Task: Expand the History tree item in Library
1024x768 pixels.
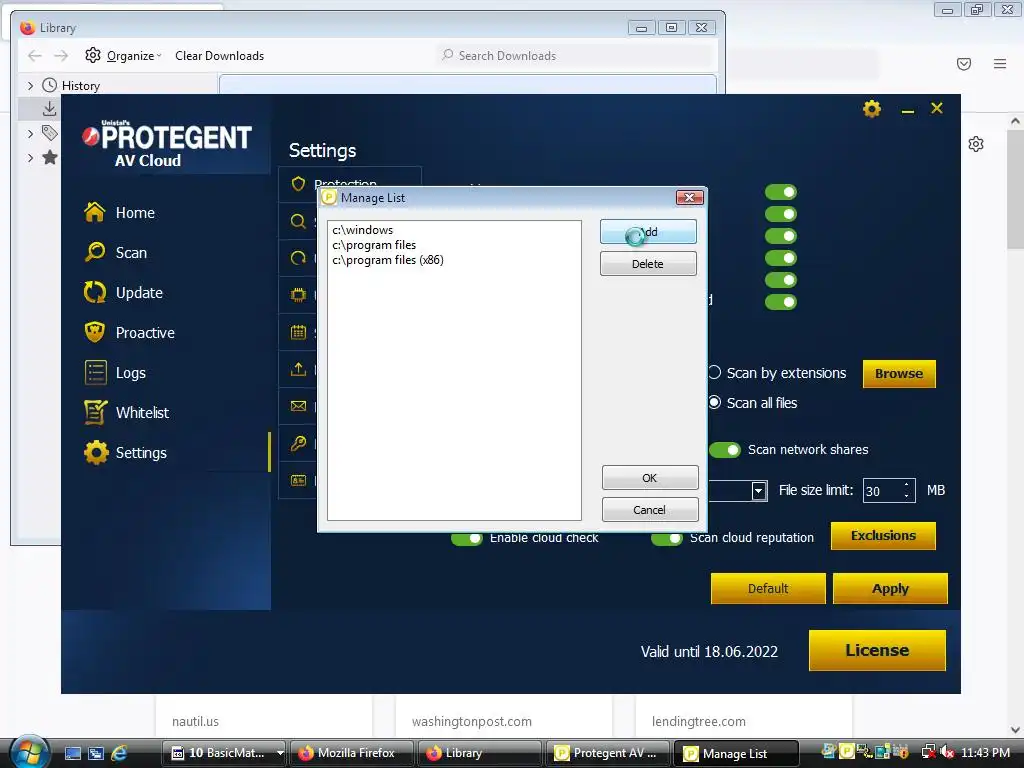Action: 30,86
